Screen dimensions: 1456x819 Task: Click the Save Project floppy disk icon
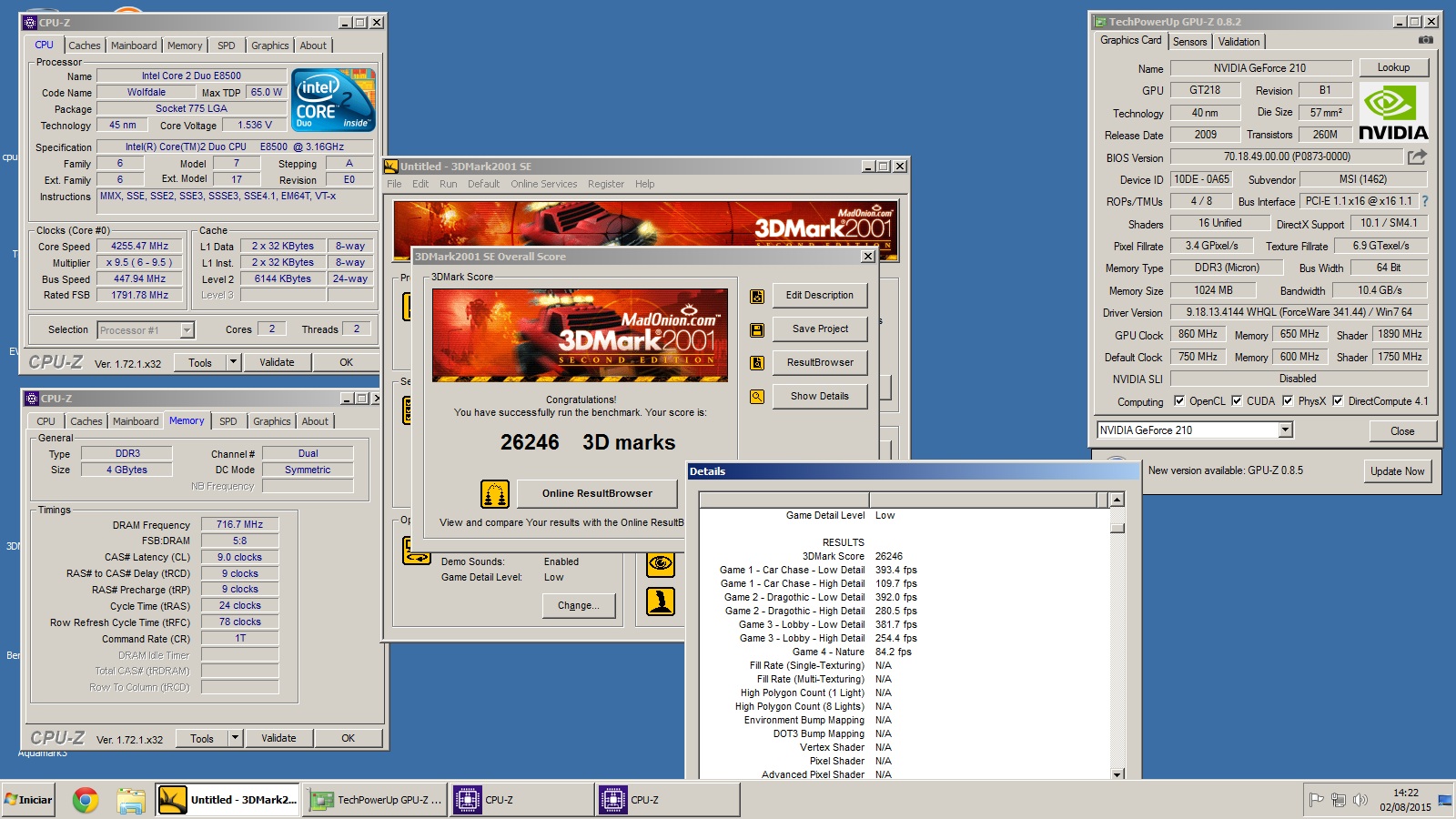[x=756, y=329]
